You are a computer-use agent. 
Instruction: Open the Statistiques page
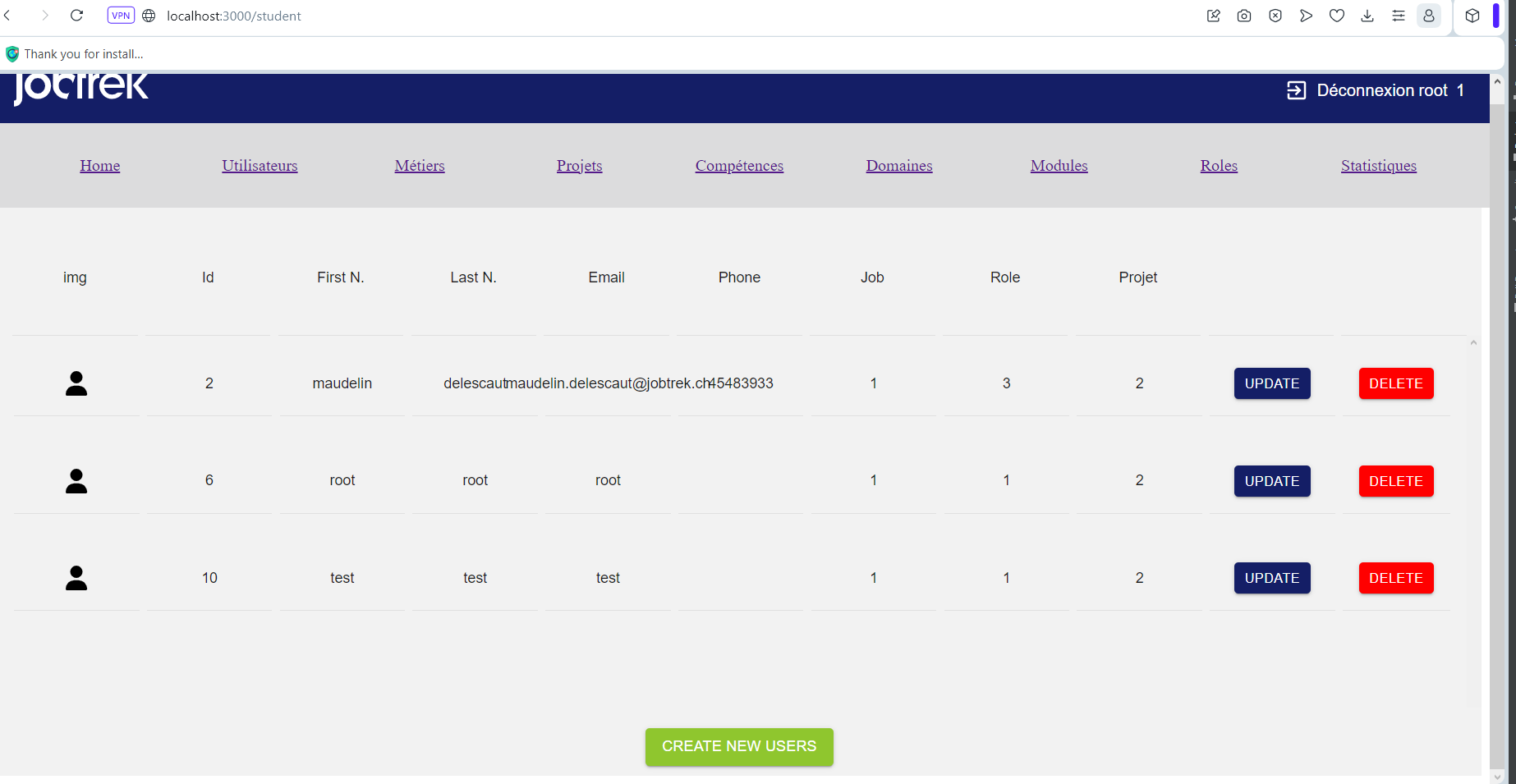coord(1379,166)
